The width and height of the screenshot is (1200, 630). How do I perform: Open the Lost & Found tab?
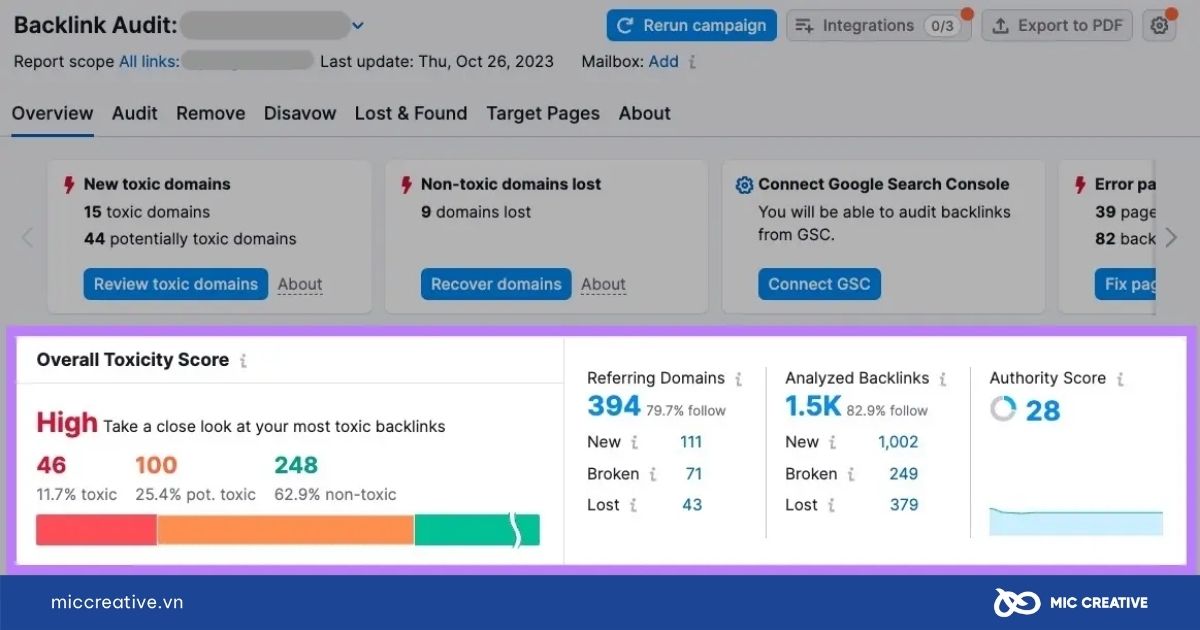pyautogui.click(x=411, y=113)
